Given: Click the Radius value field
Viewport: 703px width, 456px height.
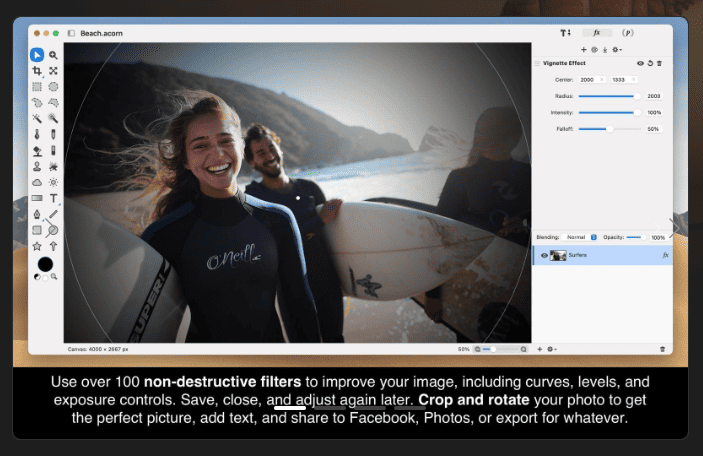Looking at the screenshot, I should 654,96.
